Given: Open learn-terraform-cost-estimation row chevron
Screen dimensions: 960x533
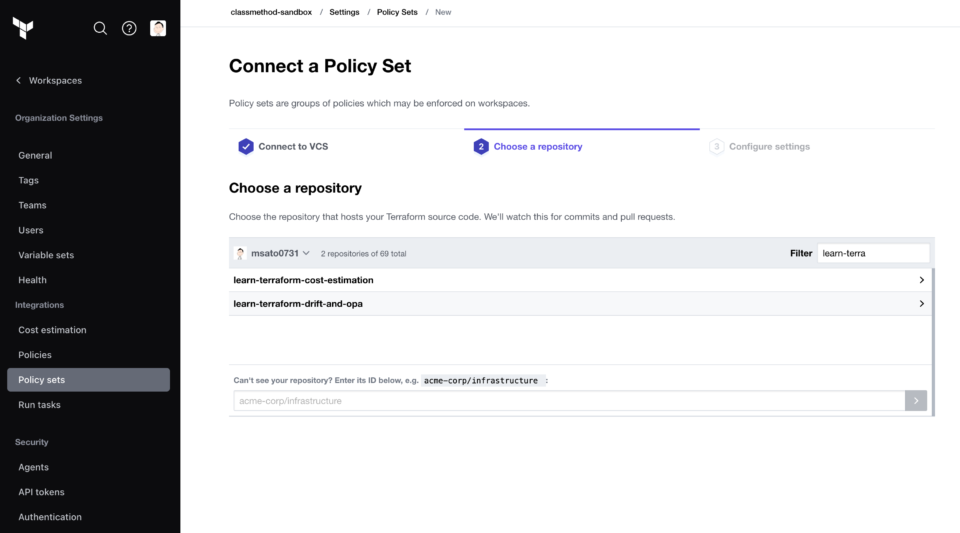Looking at the screenshot, I should [x=921, y=280].
